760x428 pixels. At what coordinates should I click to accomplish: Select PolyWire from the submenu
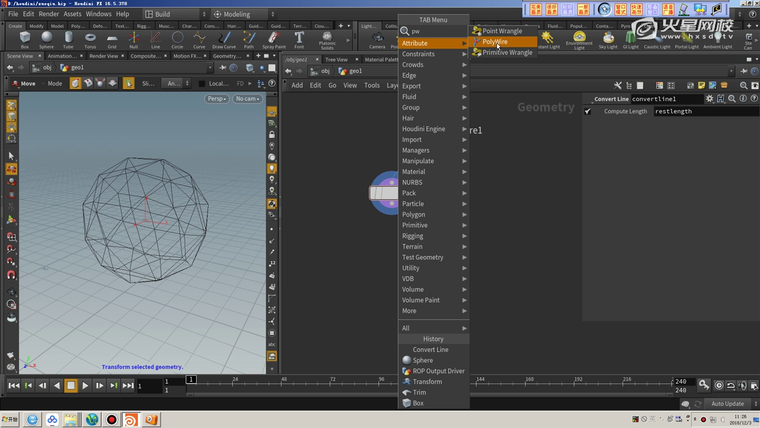495,42
